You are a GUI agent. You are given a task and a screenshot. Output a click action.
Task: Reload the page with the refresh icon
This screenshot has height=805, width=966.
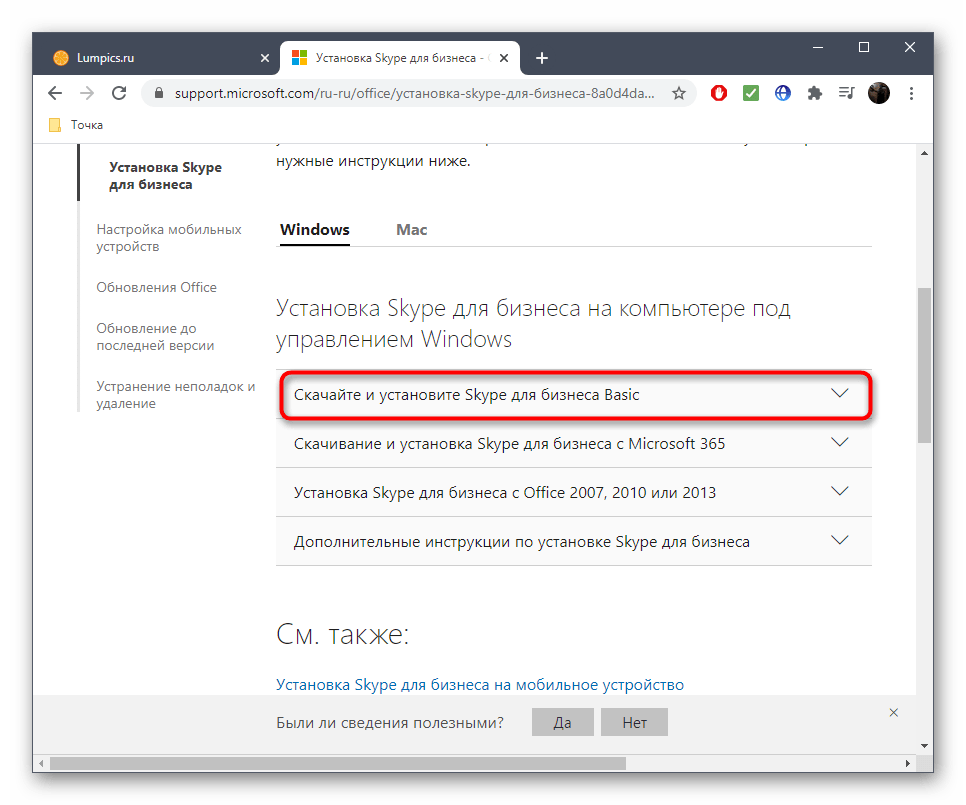pos(119,93)
